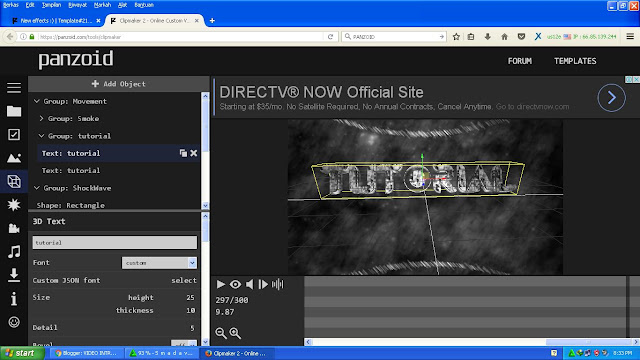The image size is (640, 360).
Task: Zoom out the timeline
Action: tap(221, 333)
